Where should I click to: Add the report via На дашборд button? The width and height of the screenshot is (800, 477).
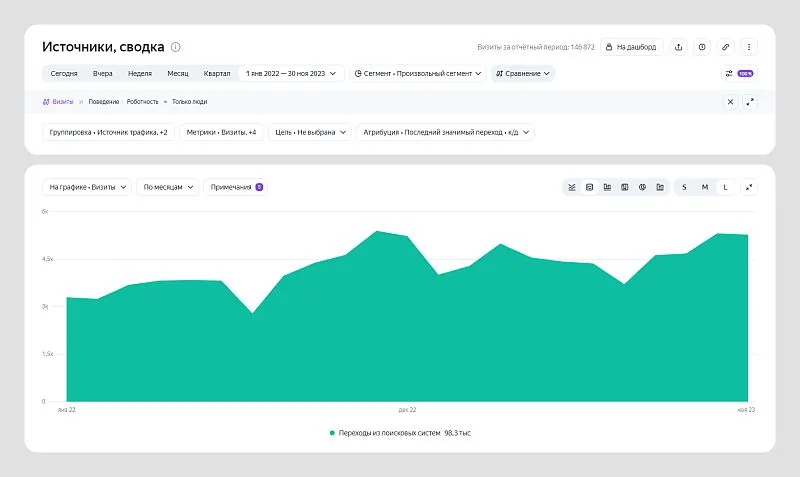click(x=631, y=47)
